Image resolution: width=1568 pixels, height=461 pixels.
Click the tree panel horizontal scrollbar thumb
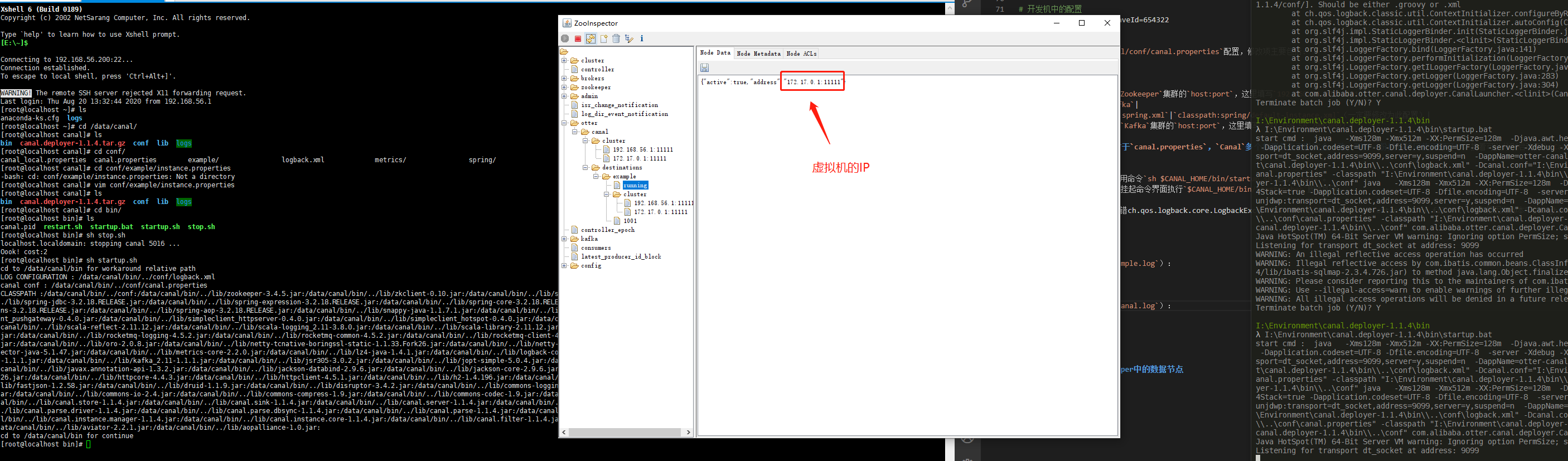625,433
